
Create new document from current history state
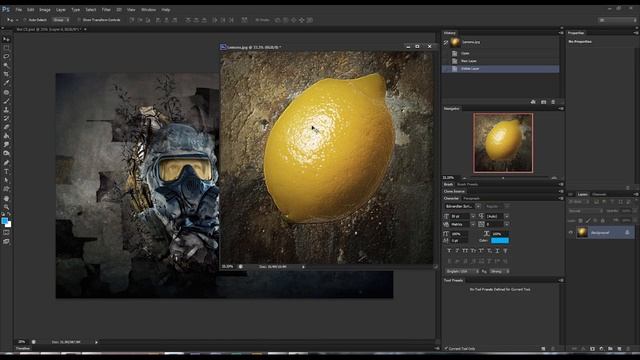pos(533,102)
